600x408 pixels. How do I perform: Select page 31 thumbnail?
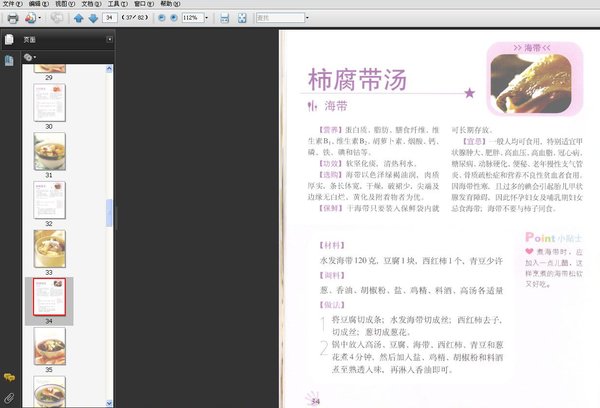49,151
